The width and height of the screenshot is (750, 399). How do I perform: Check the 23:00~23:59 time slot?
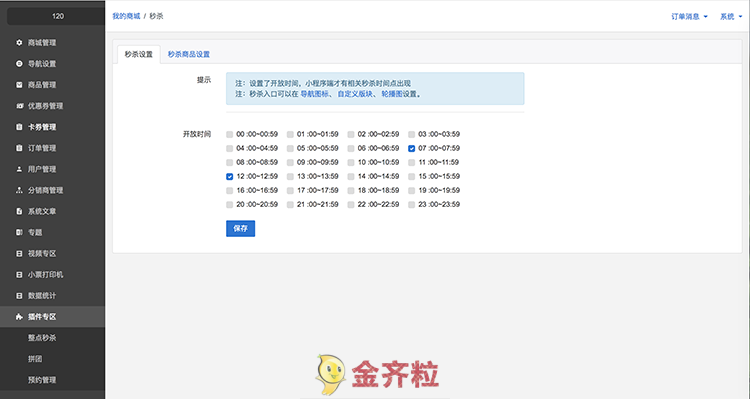[411, 205]
